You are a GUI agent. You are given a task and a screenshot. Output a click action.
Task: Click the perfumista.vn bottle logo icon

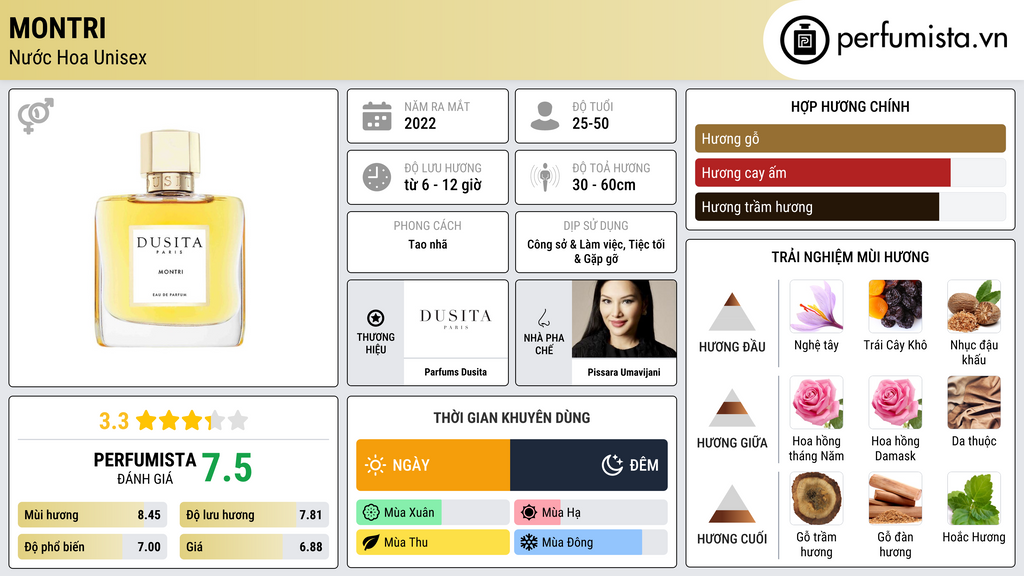click(x=805, y=40)
